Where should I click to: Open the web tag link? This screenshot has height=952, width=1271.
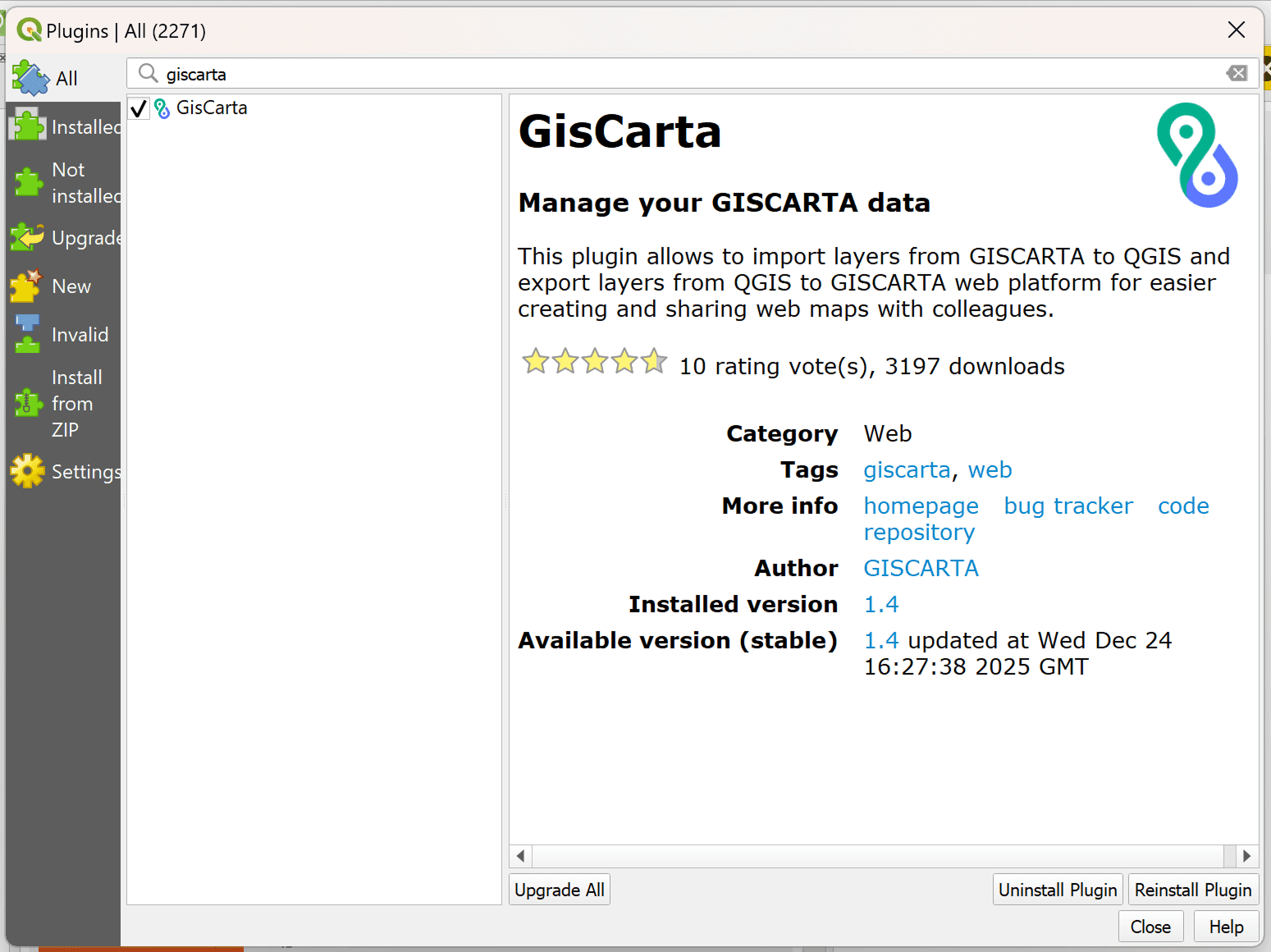(990, 469)
